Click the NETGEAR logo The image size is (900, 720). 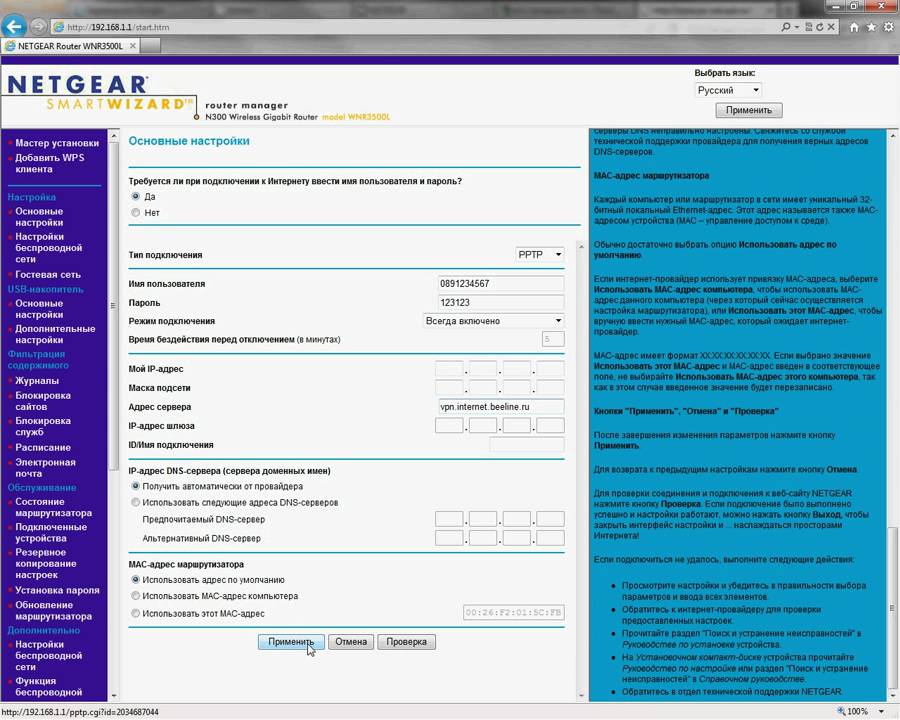click(x=77, y=85)
